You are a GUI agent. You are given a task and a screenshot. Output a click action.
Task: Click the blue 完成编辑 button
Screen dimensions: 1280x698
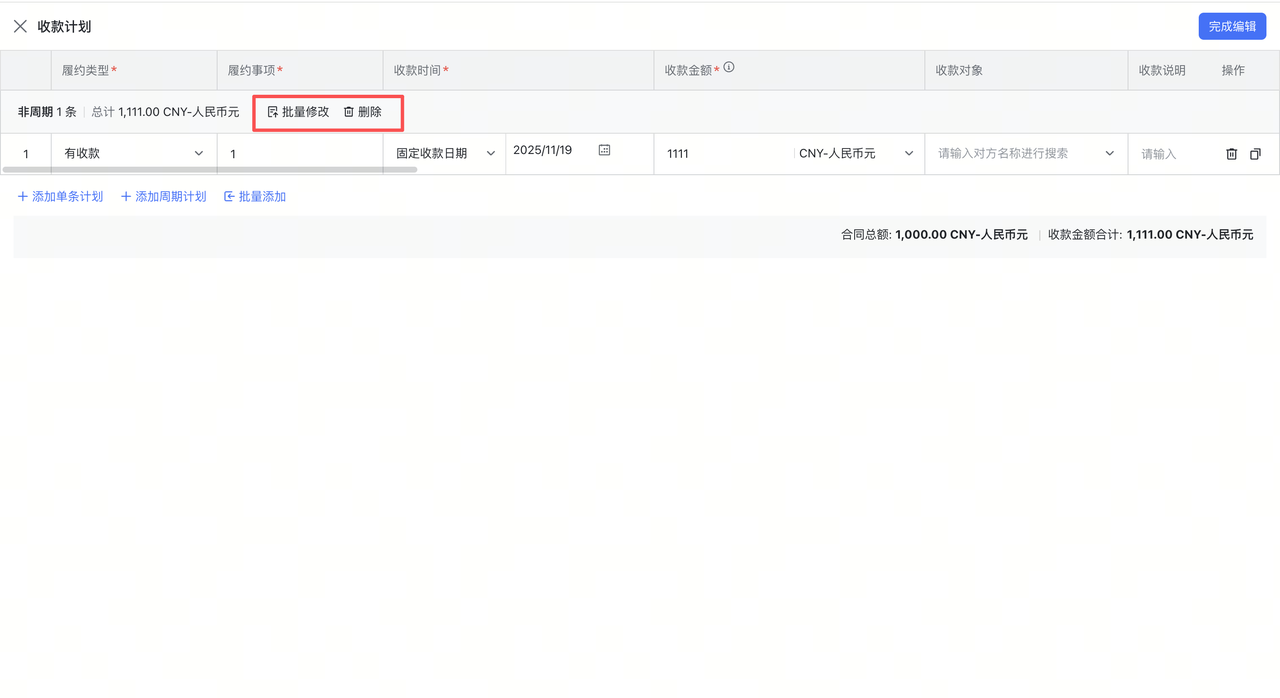tap(1232, 26)
